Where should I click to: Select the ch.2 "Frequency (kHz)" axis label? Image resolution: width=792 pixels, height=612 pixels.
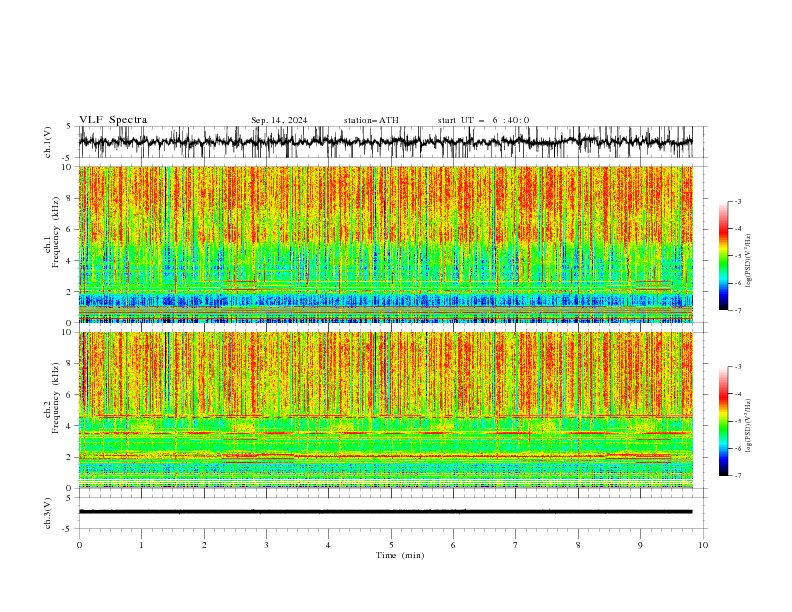[55, 398]
